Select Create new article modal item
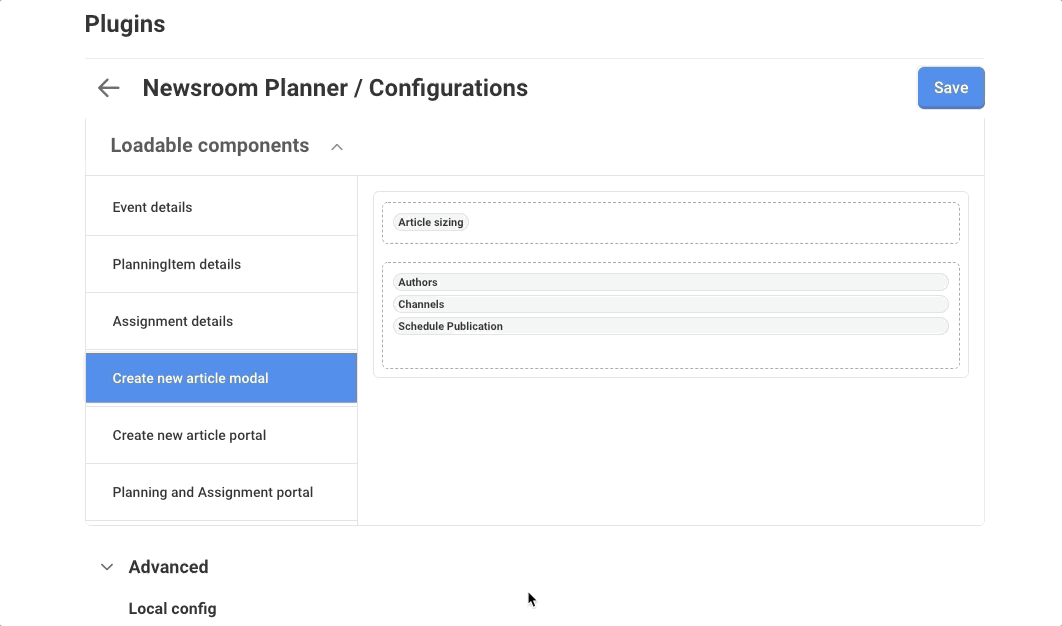Viewport: 1062px width, 626px height. (190, 378)
